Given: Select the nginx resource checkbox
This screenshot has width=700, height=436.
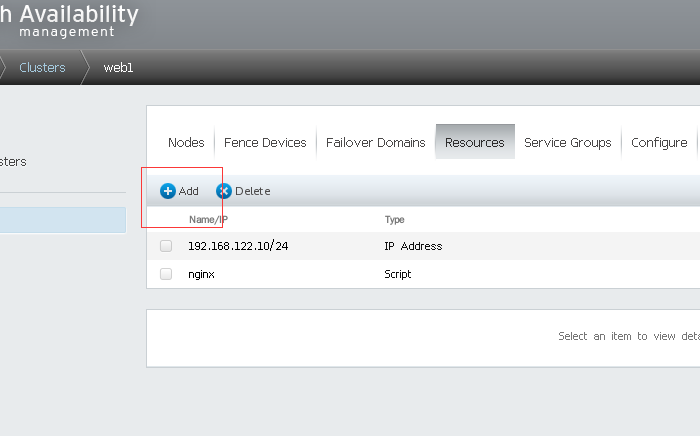Looking at the screenshot, I should tap(166, 273).
